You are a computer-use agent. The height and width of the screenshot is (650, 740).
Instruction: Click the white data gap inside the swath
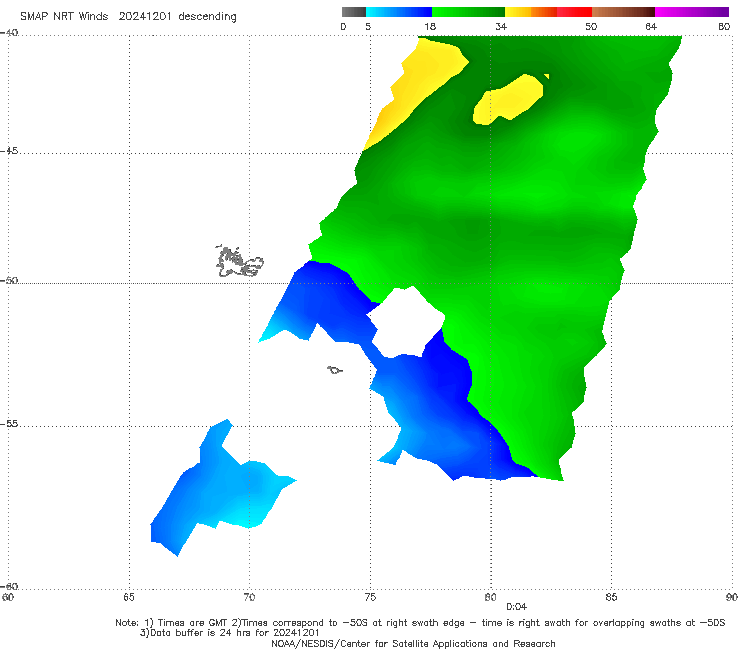pyautogui.click(x=407, y=322)
